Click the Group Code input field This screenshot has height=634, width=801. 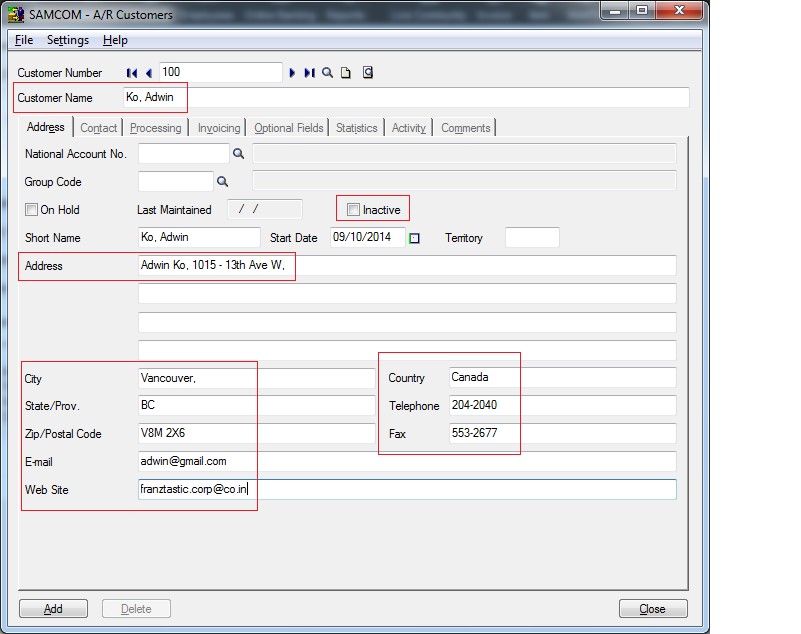(175, 181)
